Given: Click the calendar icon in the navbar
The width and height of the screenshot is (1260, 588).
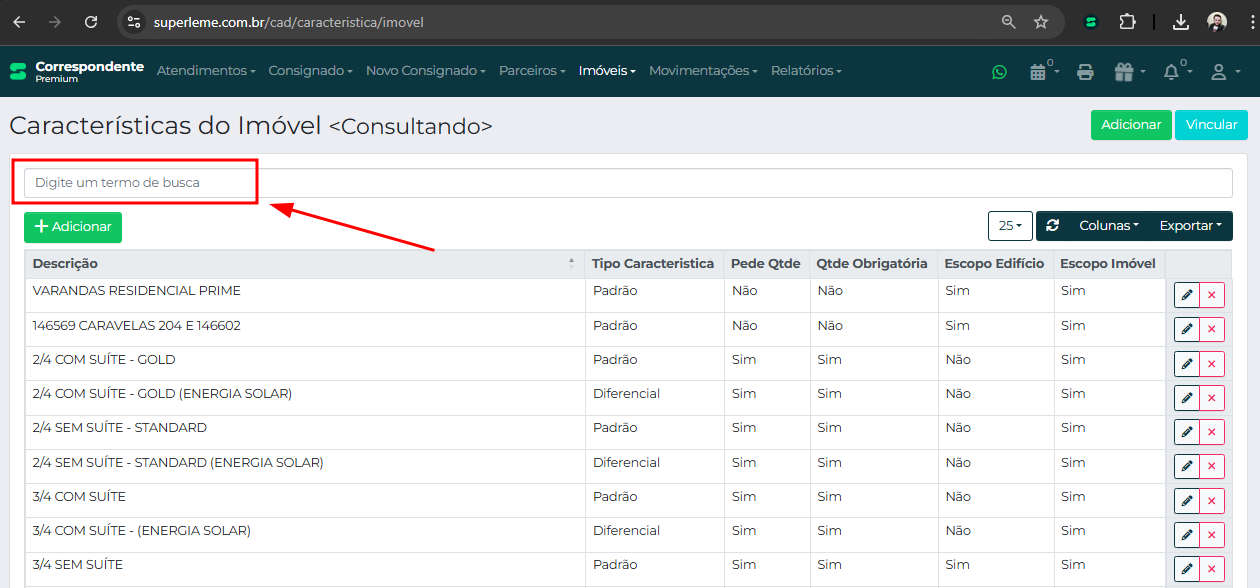Looking at the screenshot, I should pos(1038,72).
